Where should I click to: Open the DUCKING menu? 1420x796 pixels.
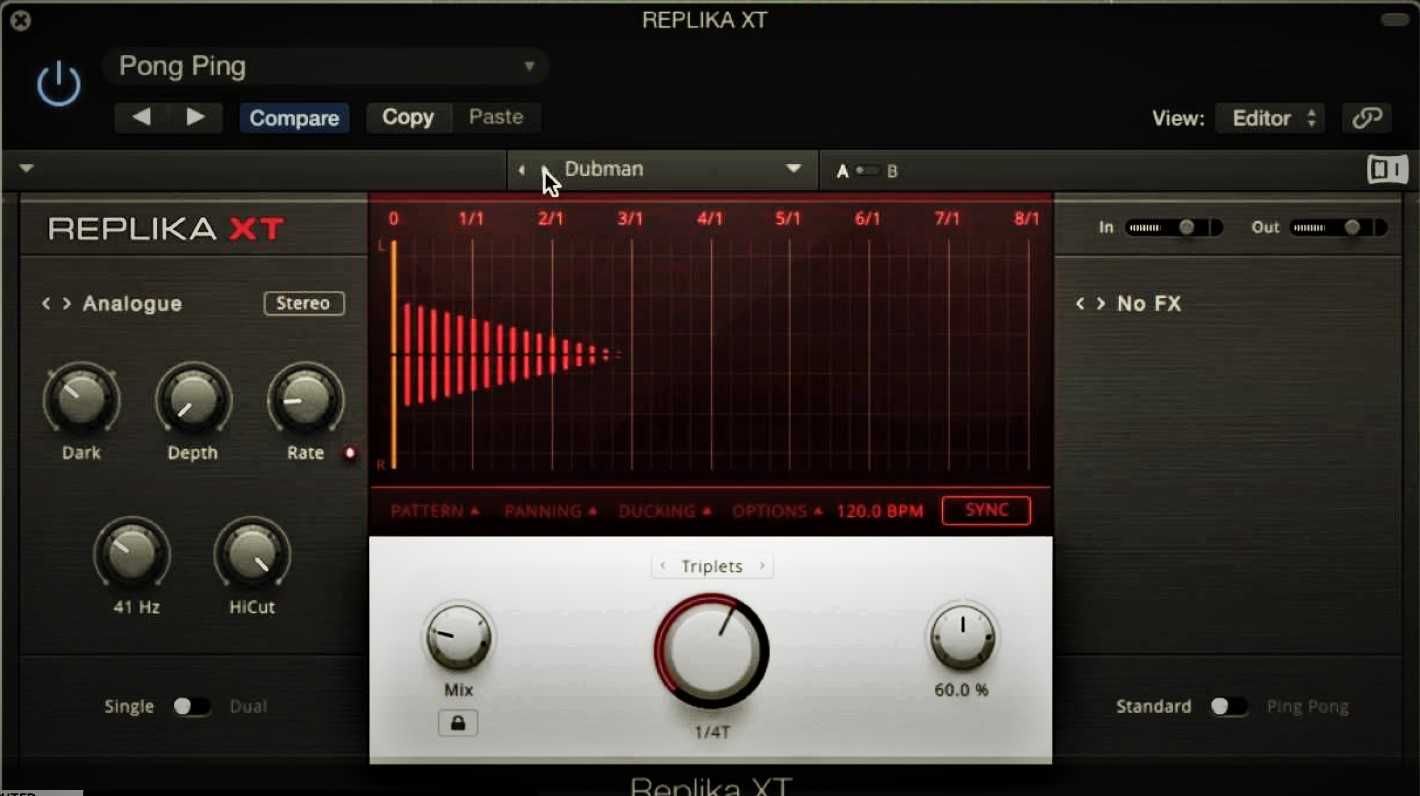tap(665, 511)
